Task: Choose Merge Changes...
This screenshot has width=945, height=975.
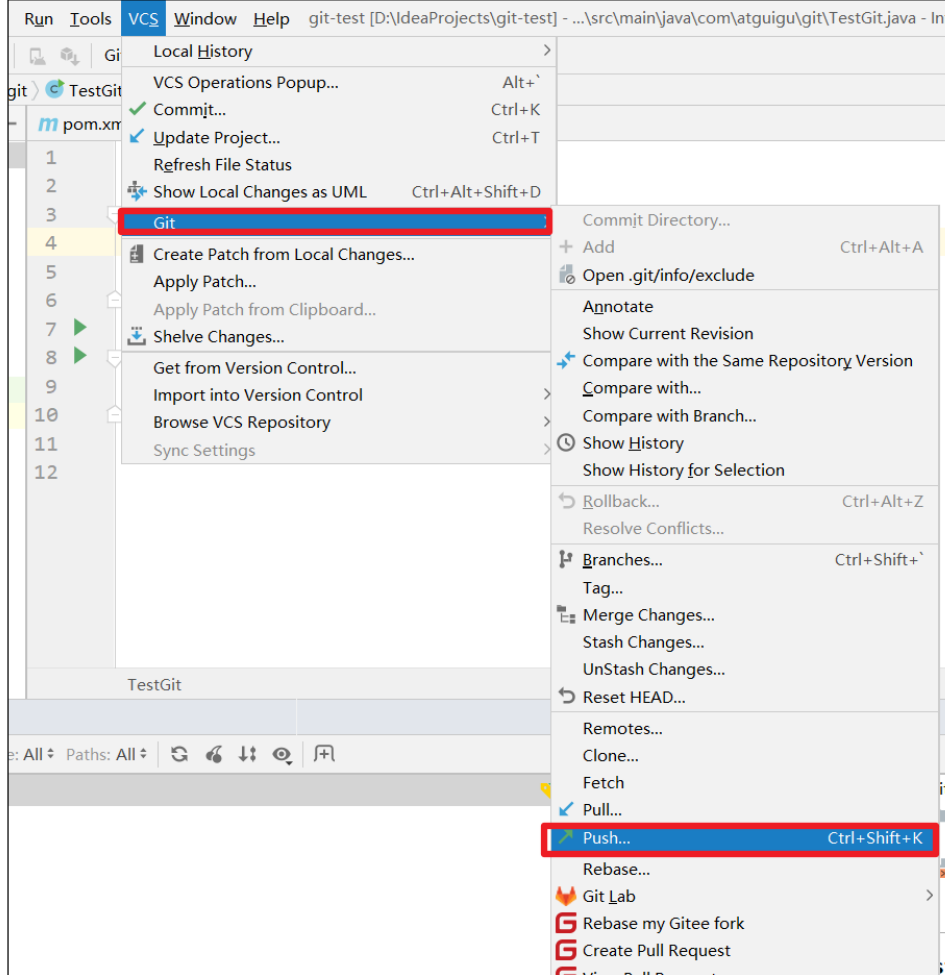Action: pos(745,615)
